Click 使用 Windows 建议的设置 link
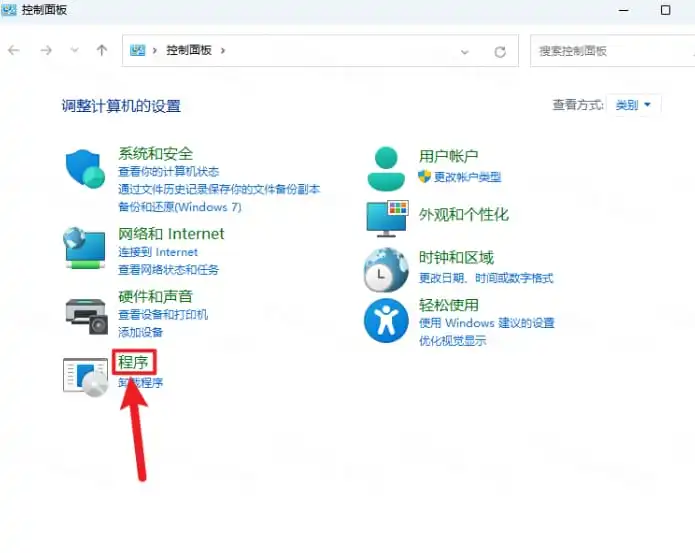695x553 pixels. (487, 323)
